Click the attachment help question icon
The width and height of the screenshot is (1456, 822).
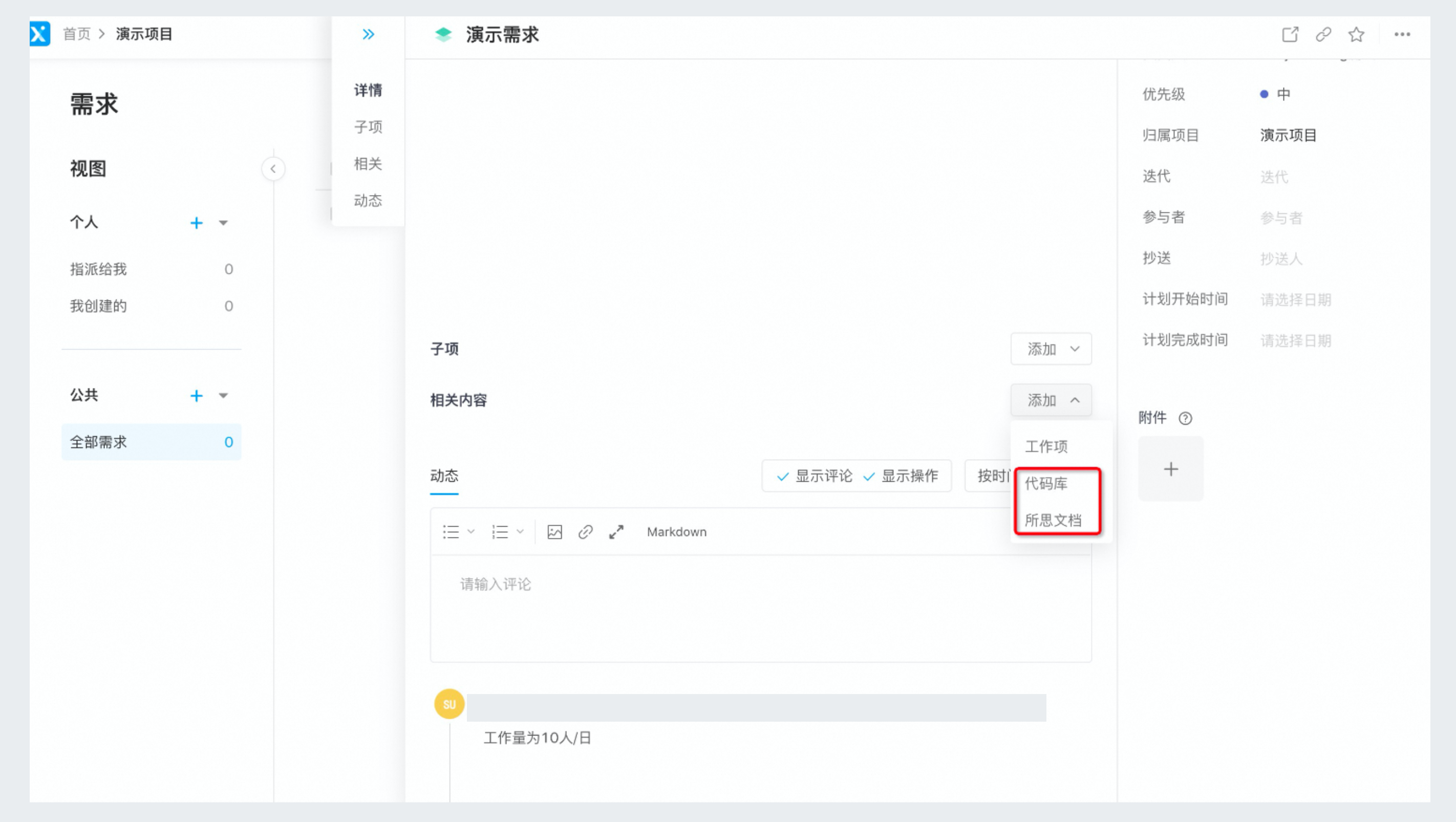(x=1185, y=418)
